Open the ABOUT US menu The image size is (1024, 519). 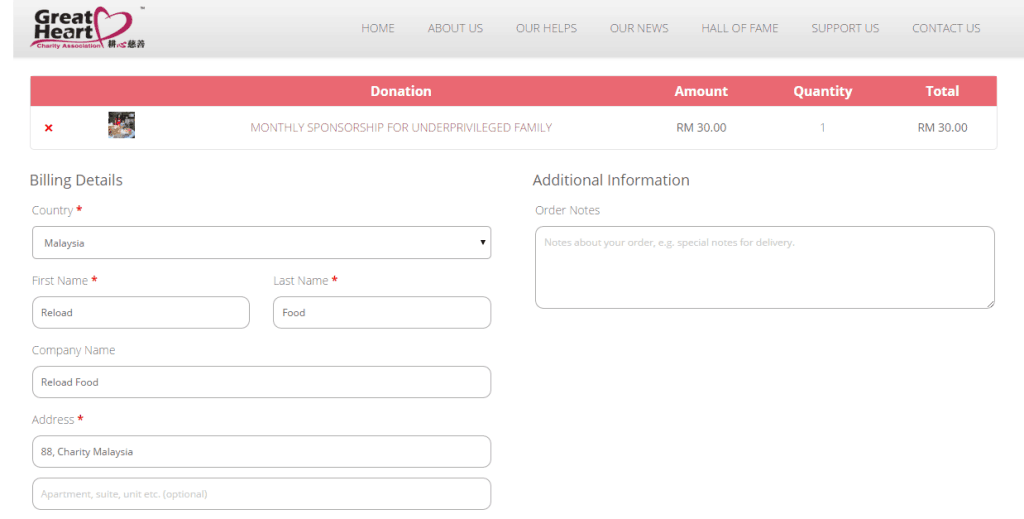pyautogui.click(x=455, y=28)
